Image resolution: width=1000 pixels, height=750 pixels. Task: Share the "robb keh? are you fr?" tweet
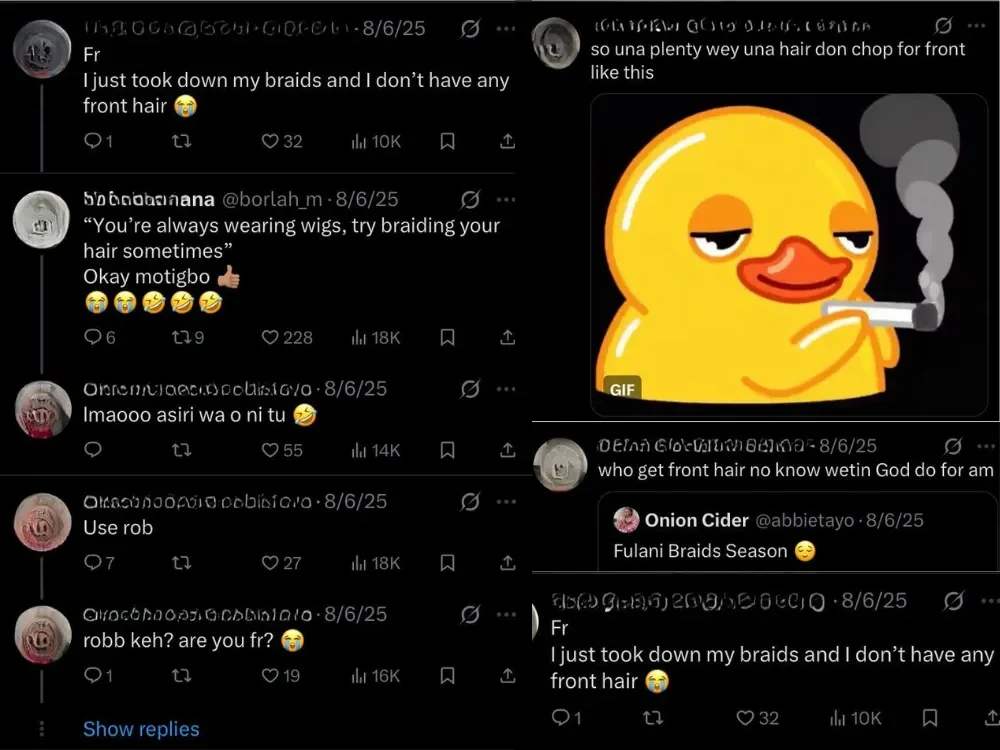[507, 676]
